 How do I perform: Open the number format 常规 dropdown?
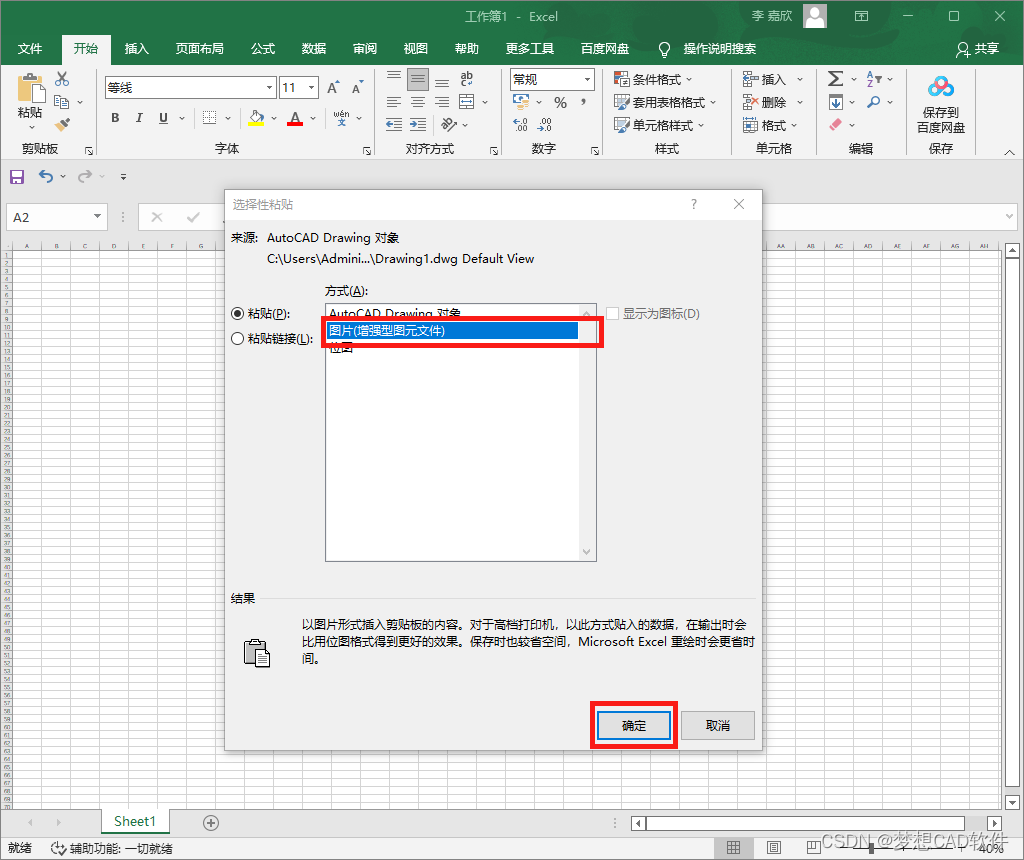point(588,80)
